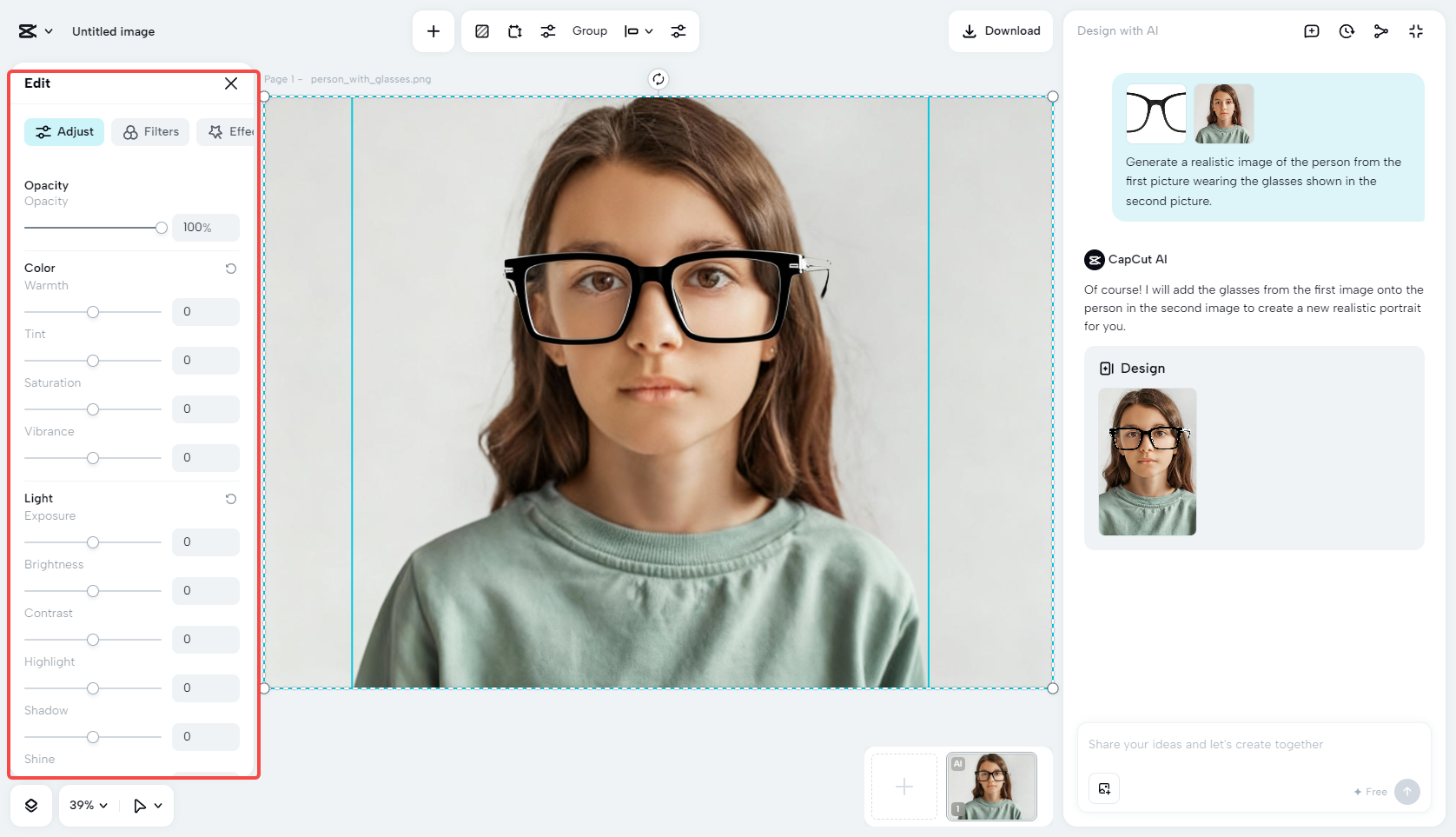The width and height of the screenshot is (1456, 837).
Task: Click the Download button
Action: [x=1001, y=31]
